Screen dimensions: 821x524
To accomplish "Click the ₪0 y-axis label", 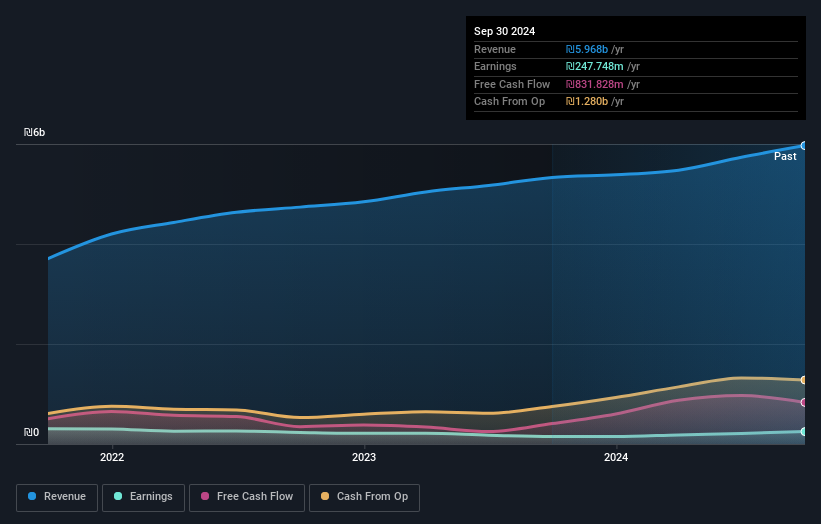I will 31,432.
